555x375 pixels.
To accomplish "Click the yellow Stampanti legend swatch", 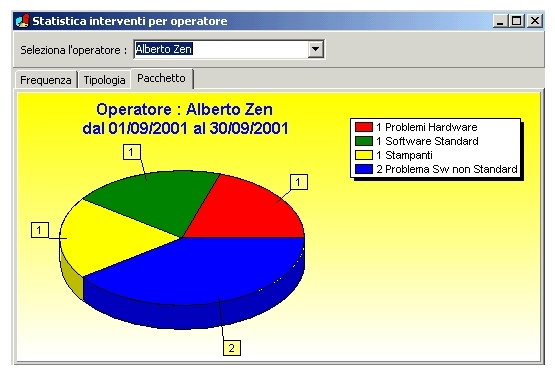I will (364, 155).
